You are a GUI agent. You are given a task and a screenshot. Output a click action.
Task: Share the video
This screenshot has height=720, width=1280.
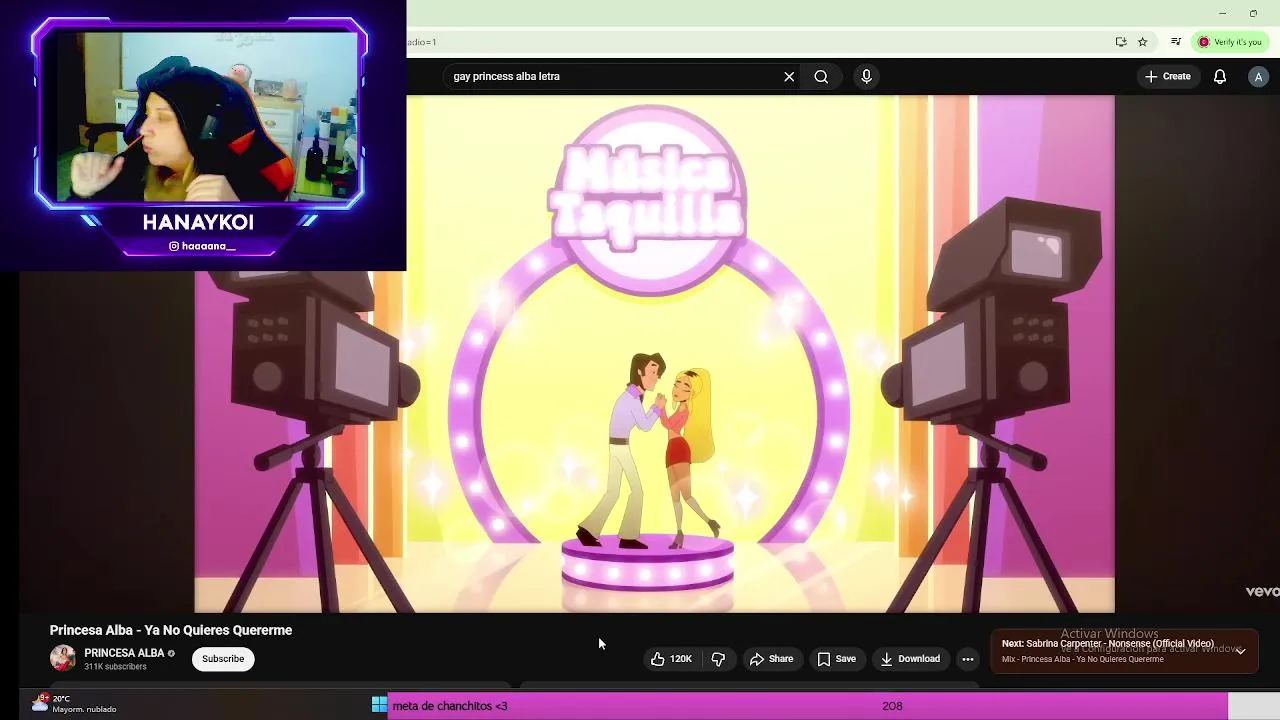(771, 659)
